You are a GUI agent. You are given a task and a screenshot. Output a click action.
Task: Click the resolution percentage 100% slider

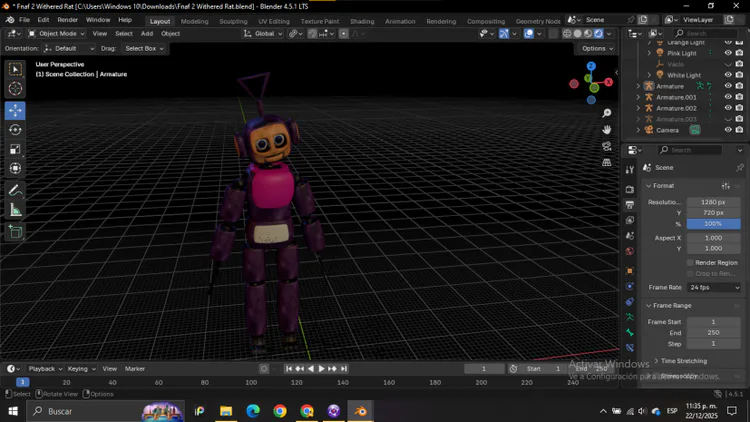pyautogui.click(x=714, y=224)
